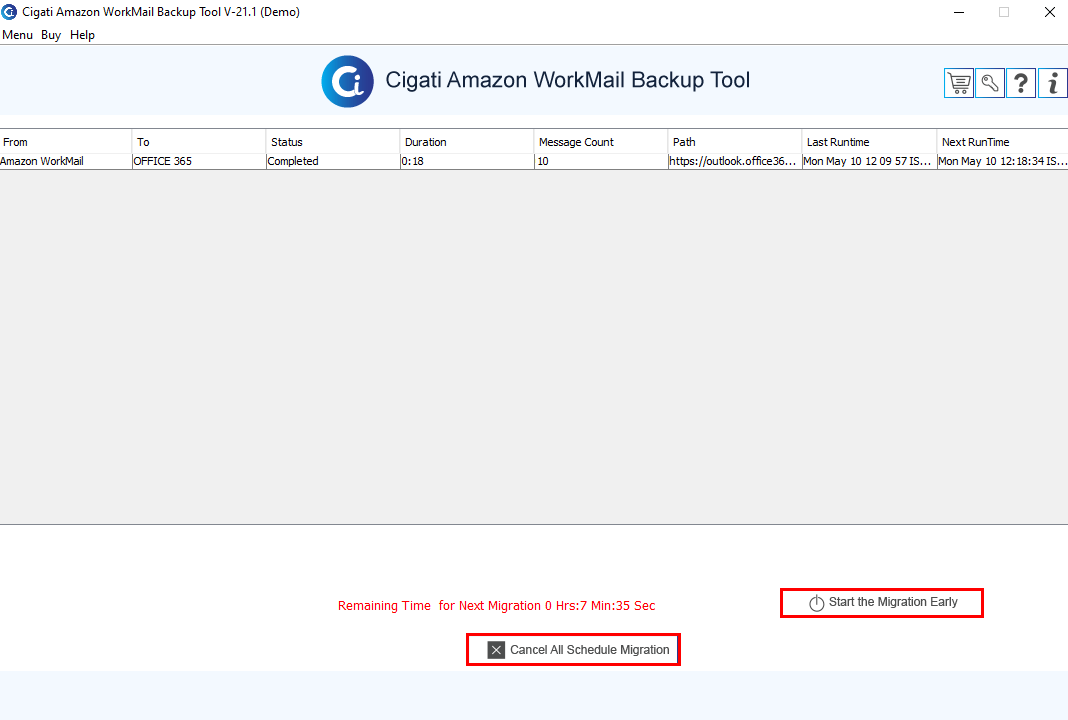Click the 0:18 duration cell
Image resolution: width=1068 pixels, height=720 pixels.
(467, 161)
